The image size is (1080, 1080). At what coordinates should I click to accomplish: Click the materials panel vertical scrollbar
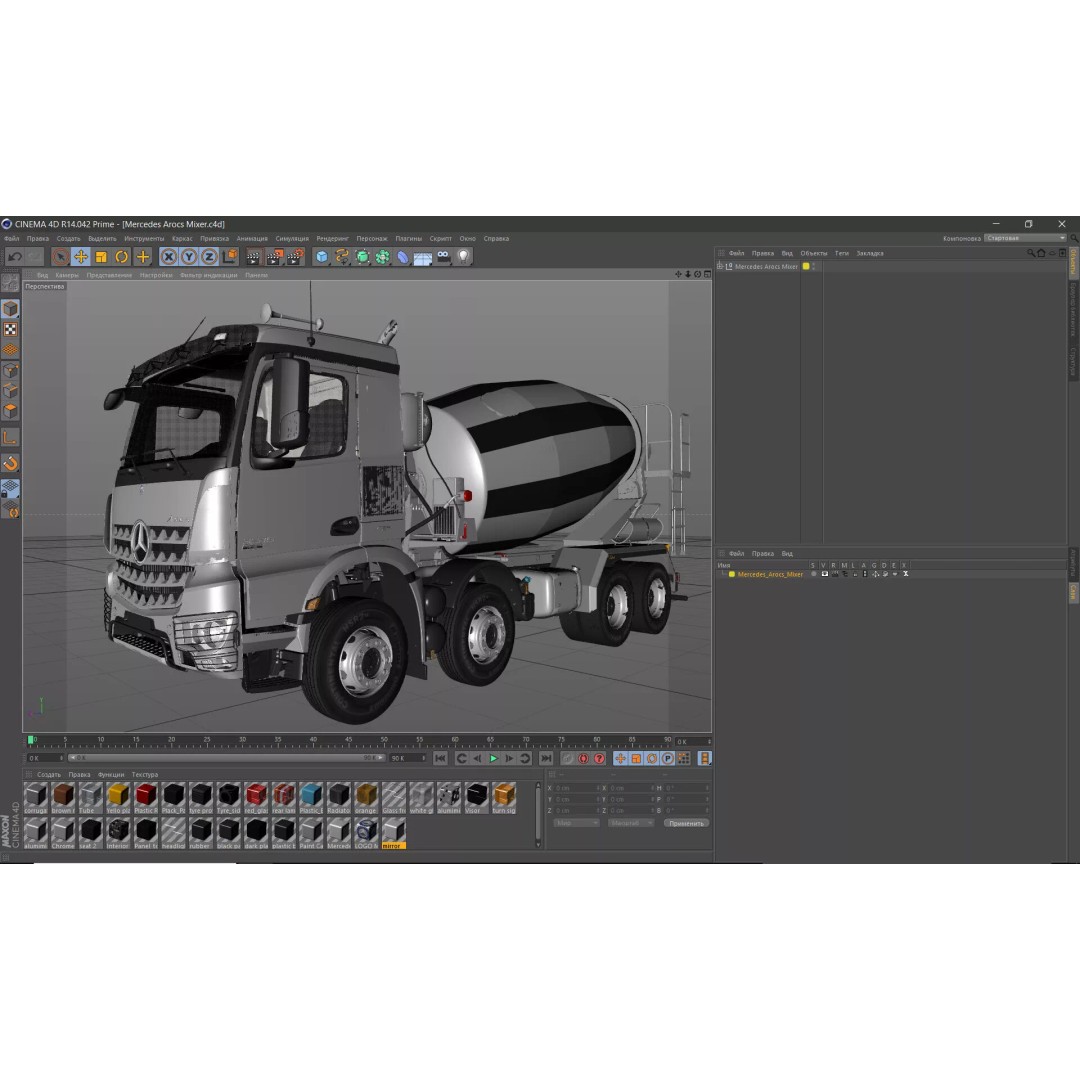[538, 814]
